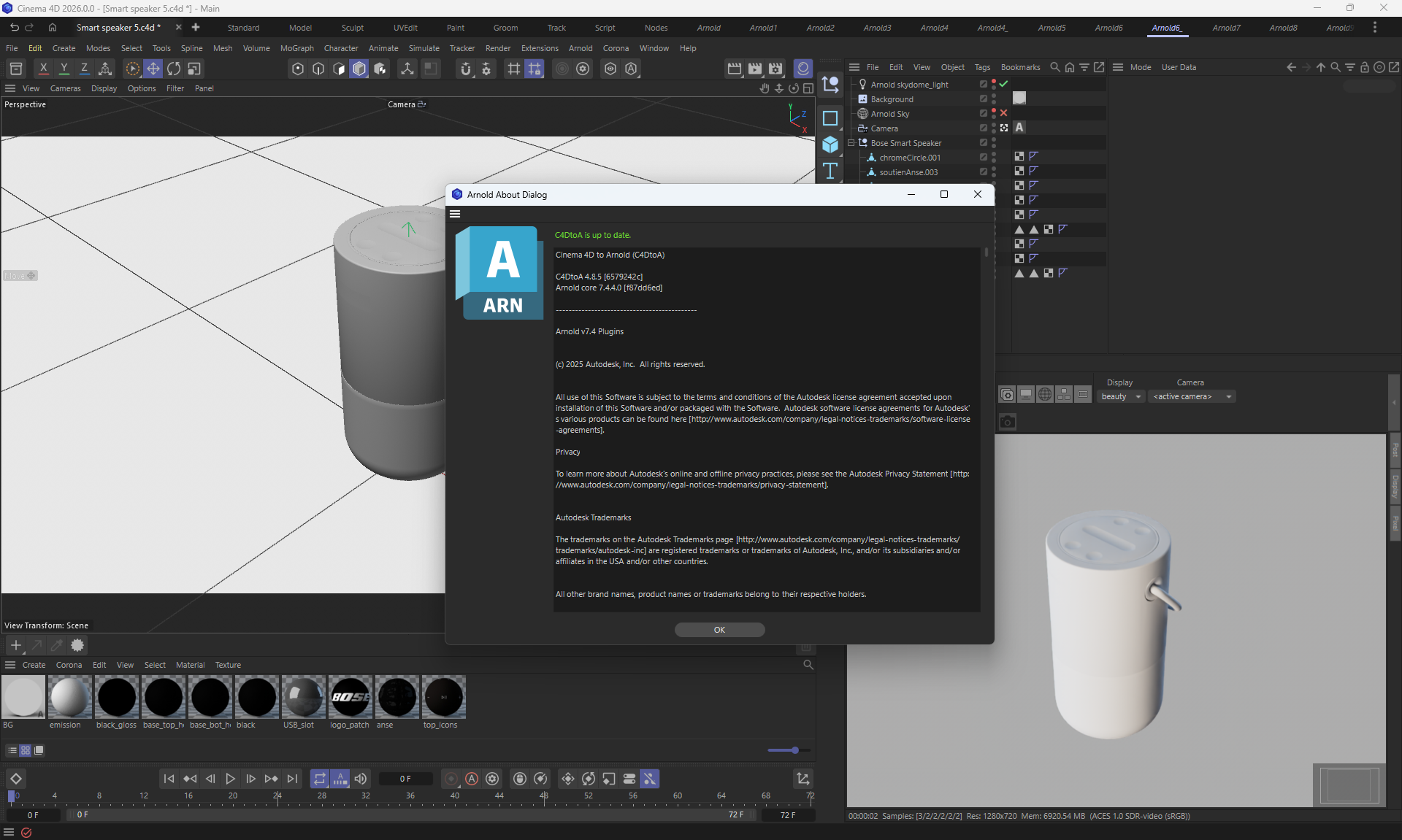Image resolution: width=1402 pixels, height=840 pixels.
Task: Enable the Arnold Sky red X toggle
Action: coord(1004,114)
